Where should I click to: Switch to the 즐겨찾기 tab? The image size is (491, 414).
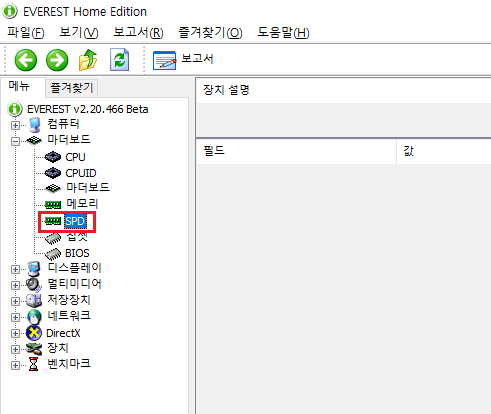pos(71,88)
